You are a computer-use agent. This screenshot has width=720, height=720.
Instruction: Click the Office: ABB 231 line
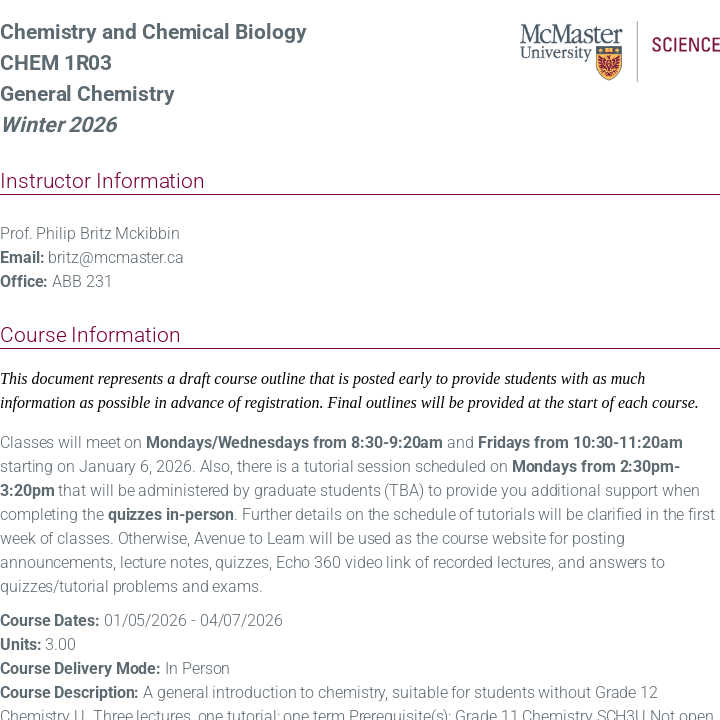tap(56, 282)
